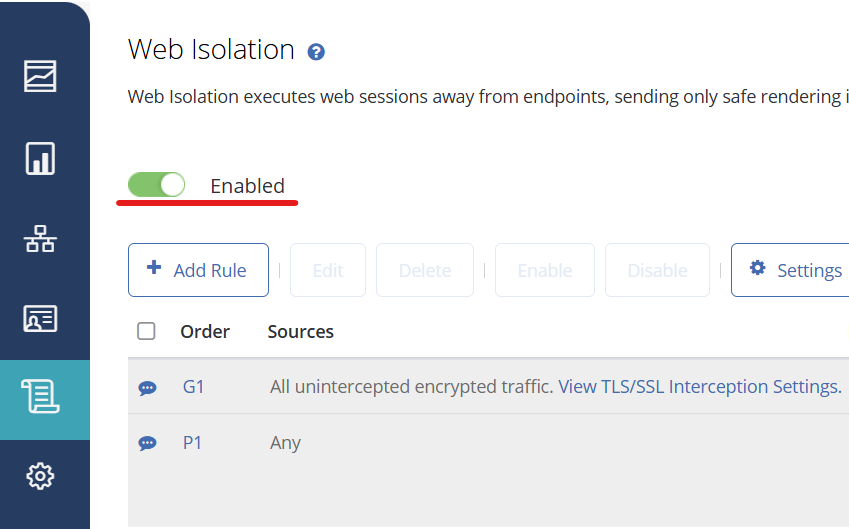Open the network topology sidebar icon

[41, 239]
